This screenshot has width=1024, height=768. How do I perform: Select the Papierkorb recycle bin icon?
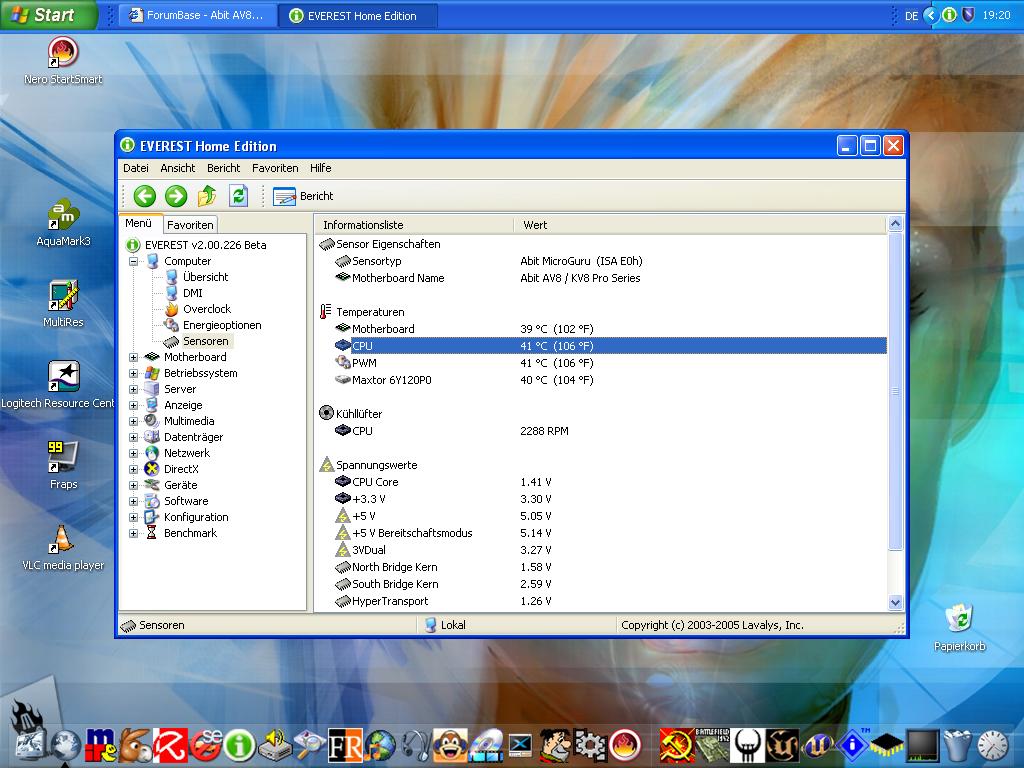959,619
